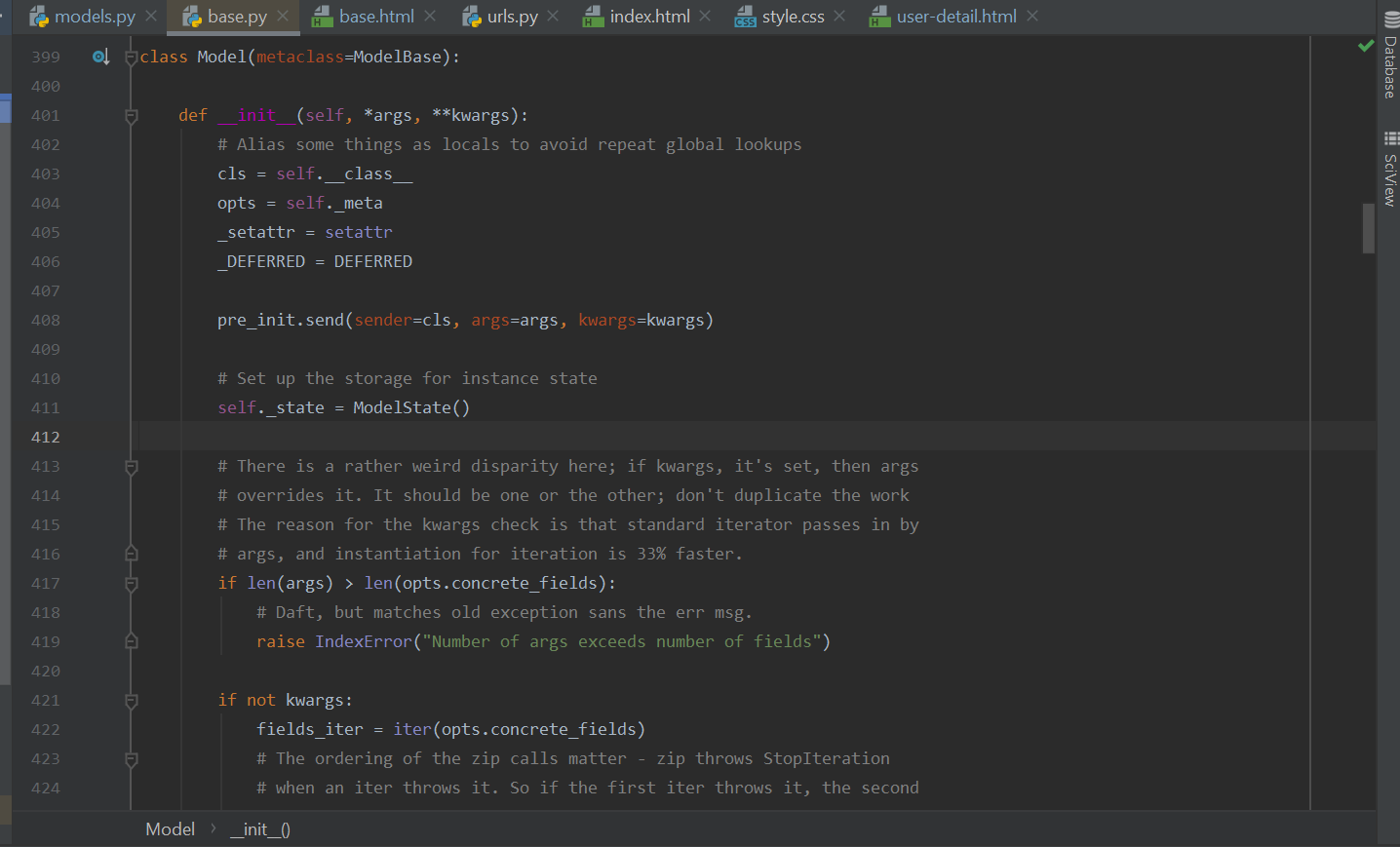Click the fields_iter variable on line 422
The width and height of the screenshot is (1400, 847).
click(310, 729)
